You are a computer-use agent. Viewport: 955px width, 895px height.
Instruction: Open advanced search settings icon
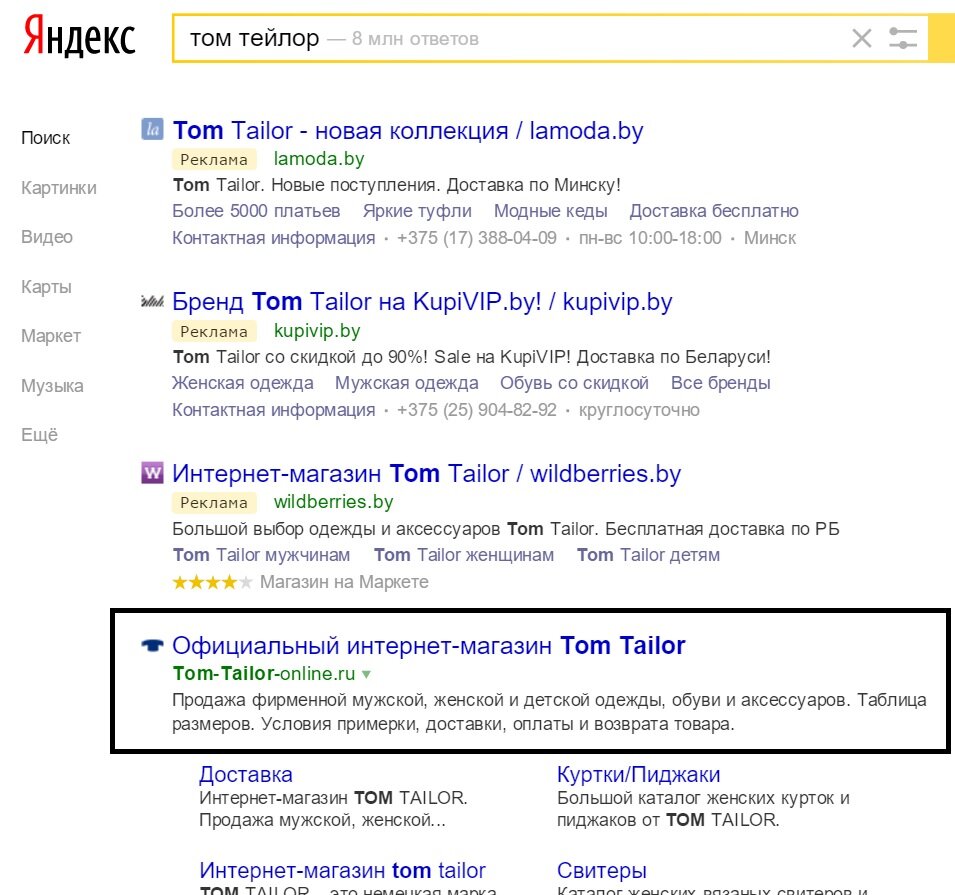tap(903, 37)
